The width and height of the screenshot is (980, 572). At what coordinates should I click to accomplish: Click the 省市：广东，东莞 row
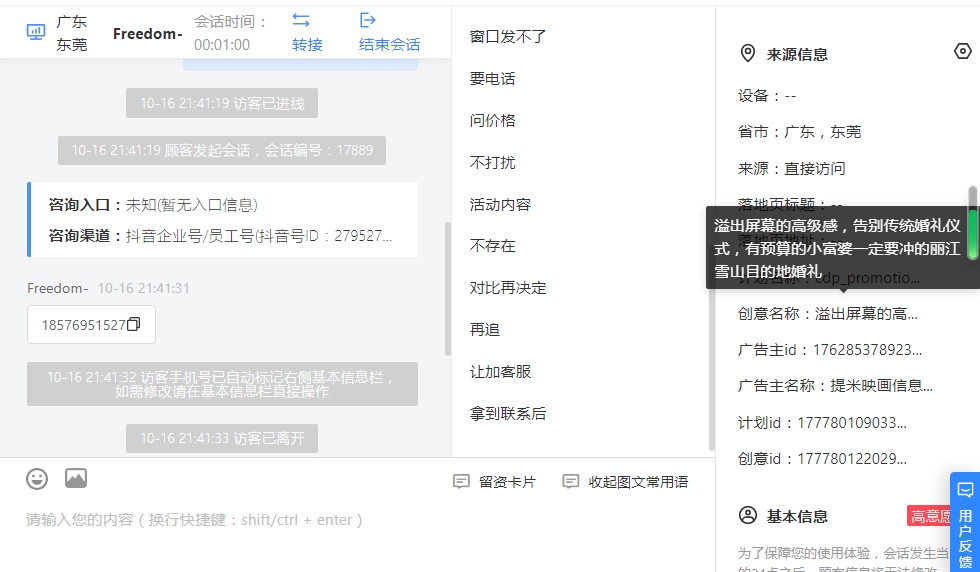point(799,132)
